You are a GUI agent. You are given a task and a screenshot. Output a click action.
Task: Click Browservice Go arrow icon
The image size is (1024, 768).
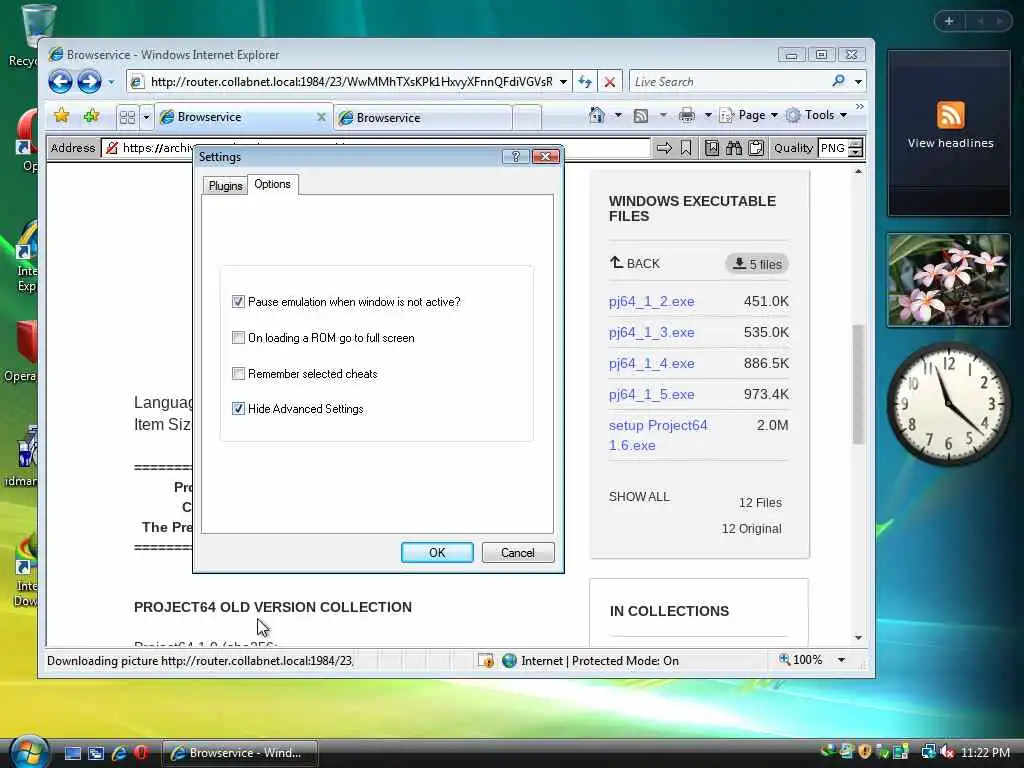(x=664, y=148)
